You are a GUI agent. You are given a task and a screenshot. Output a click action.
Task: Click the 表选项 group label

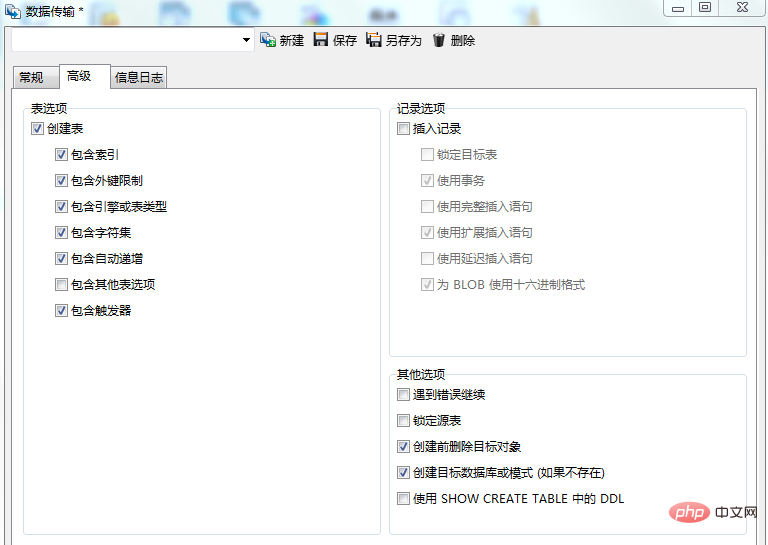48,108
